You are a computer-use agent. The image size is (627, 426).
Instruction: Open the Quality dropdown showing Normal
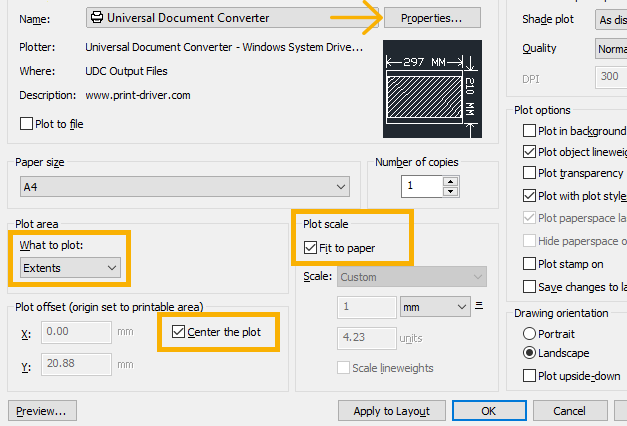click(611, 48)
